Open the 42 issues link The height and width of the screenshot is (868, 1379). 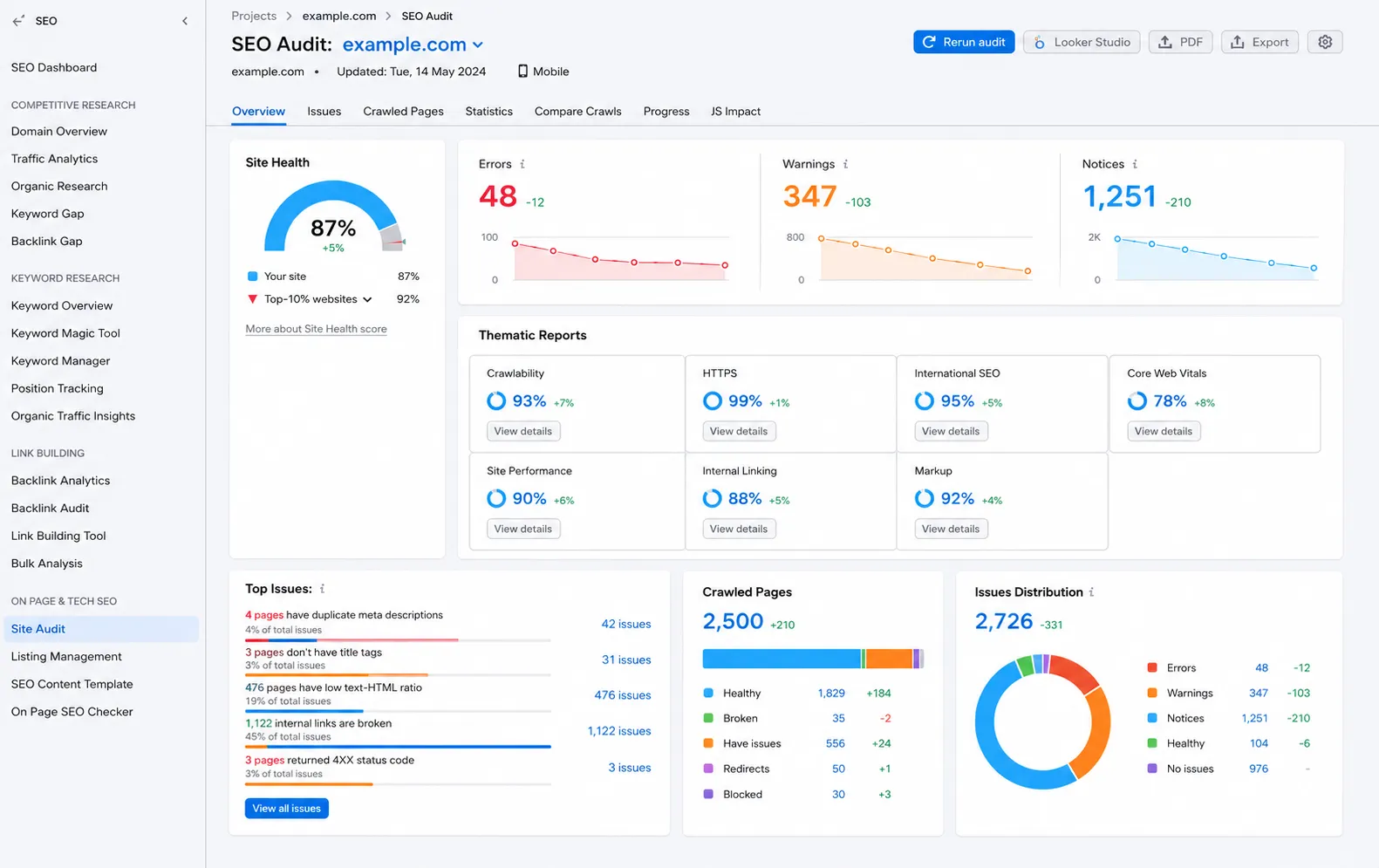click(x=626, y=624)
